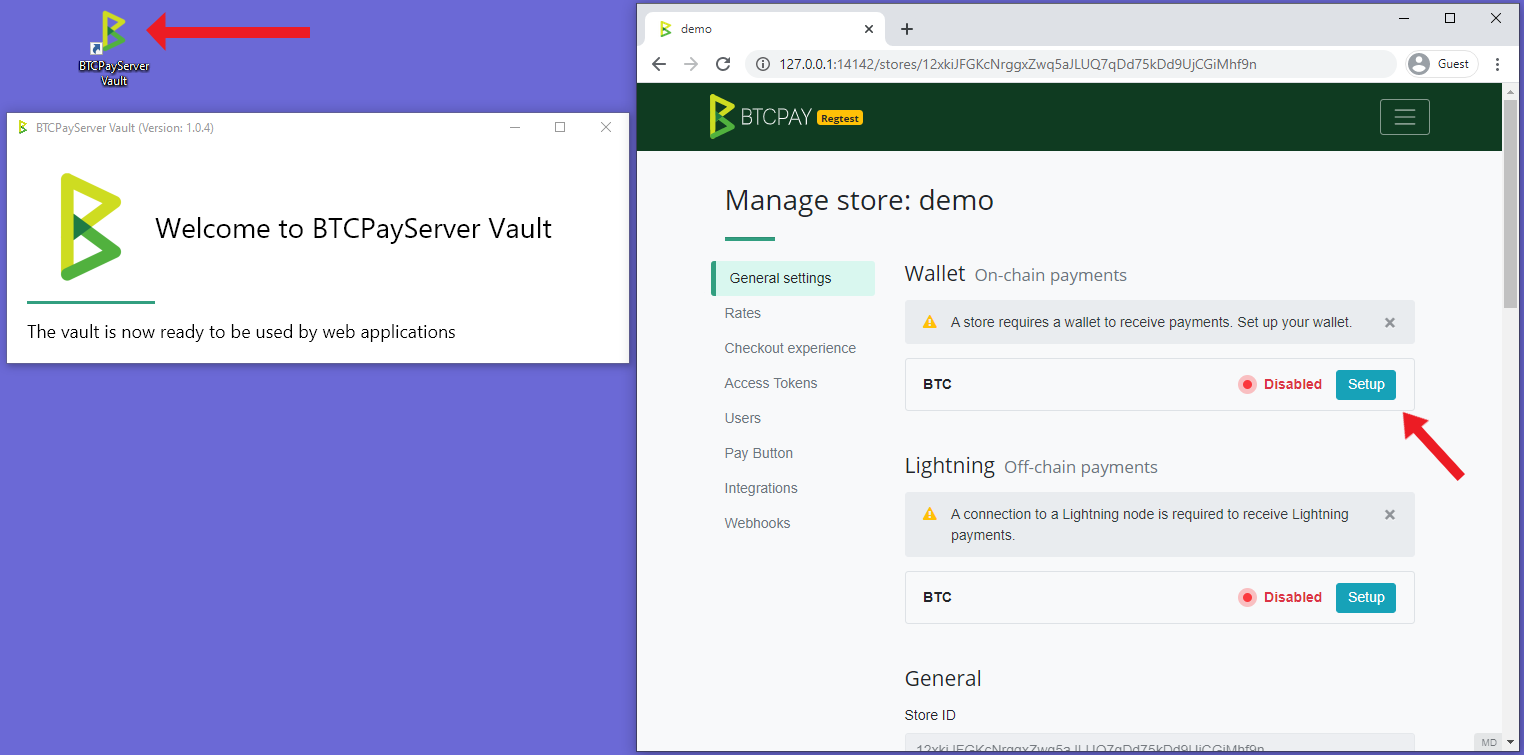
Task: Click the Lightning section heading
Action: point(950,465)
